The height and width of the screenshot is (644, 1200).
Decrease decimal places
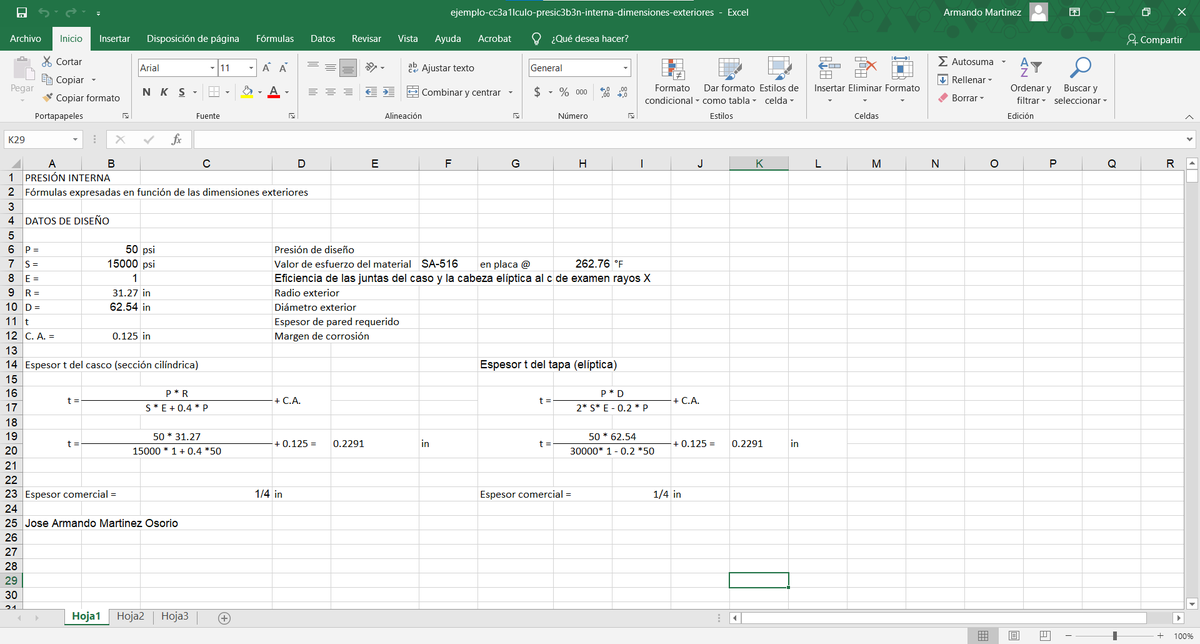(x=623, y=92)
